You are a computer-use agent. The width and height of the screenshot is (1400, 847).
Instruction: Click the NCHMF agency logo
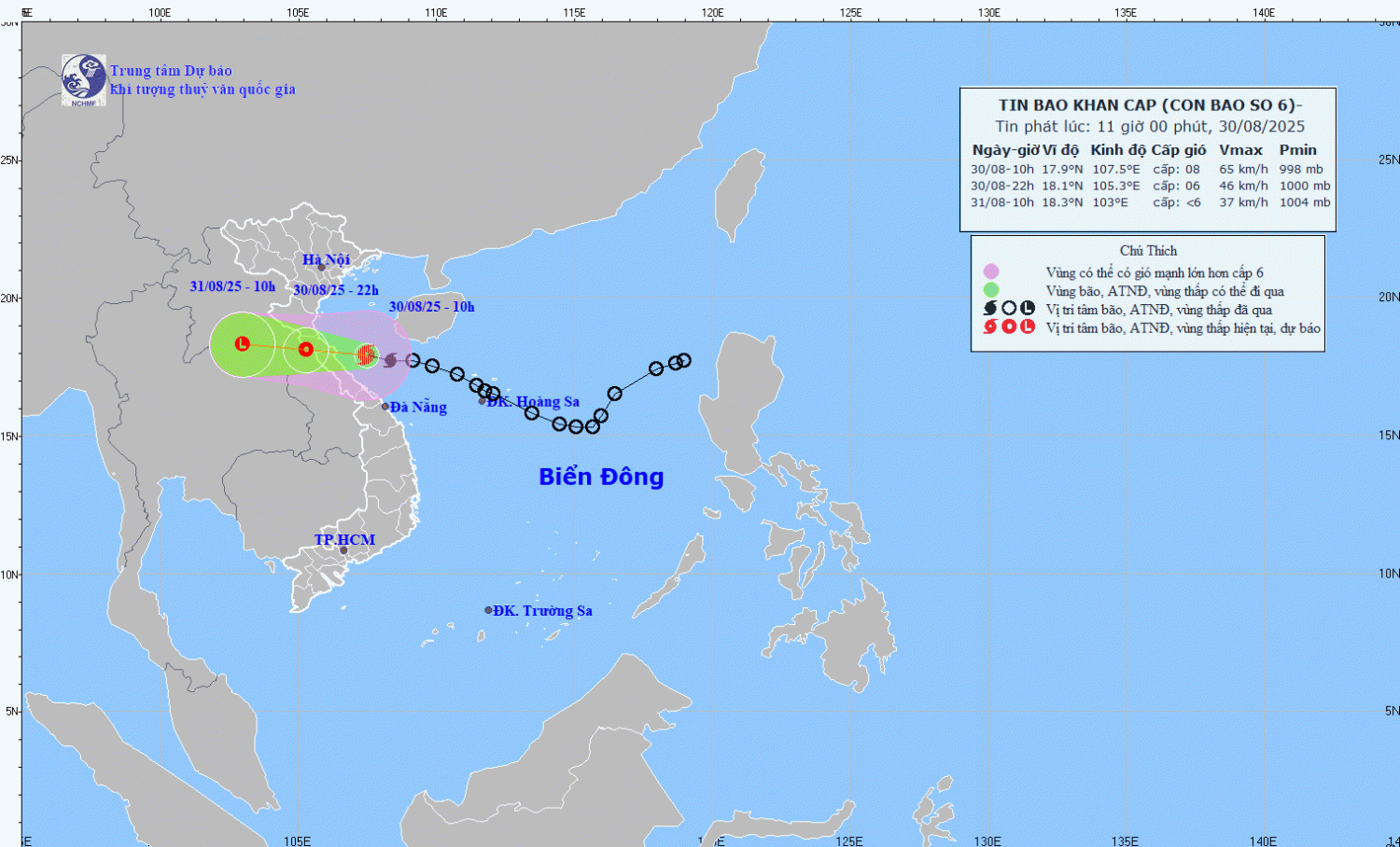coord(83,79)
